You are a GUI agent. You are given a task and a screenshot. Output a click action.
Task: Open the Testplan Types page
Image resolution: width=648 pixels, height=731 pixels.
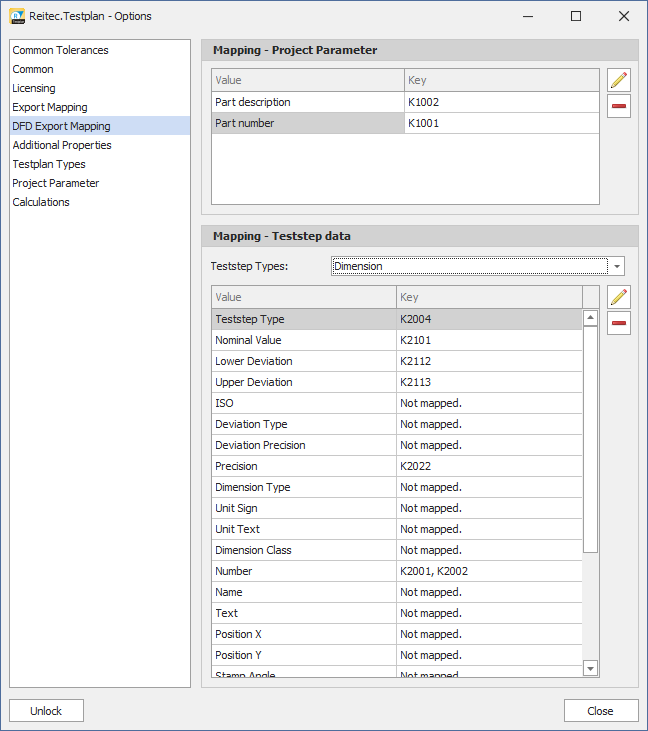(x=49, y=164)
